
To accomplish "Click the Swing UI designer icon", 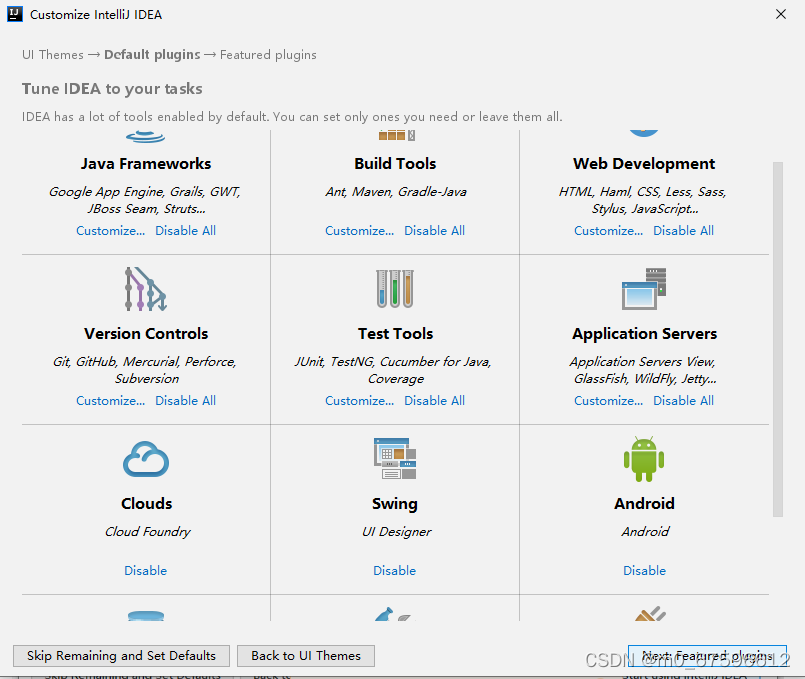I will (395, 459).
